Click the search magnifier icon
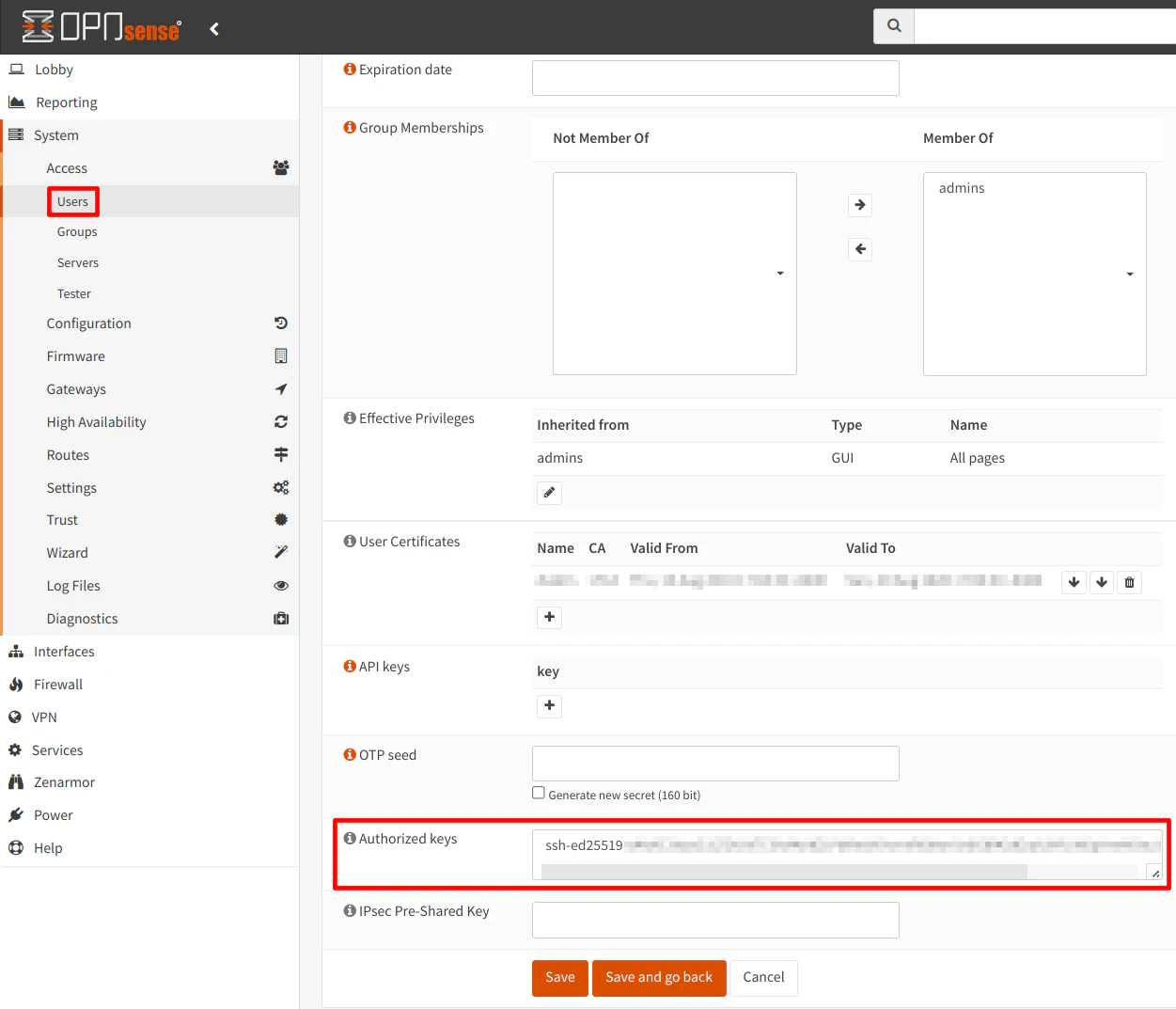The width and height of the screenshot is (1176, 1009). pos(894,25)
